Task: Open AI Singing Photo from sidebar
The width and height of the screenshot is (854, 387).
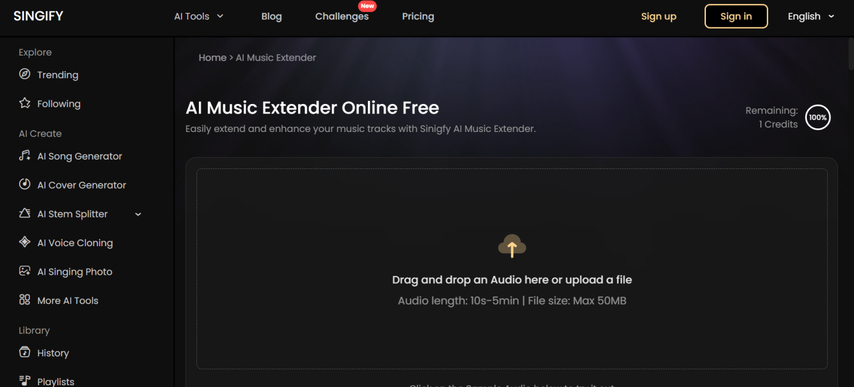Action: [x=75, y=272]
